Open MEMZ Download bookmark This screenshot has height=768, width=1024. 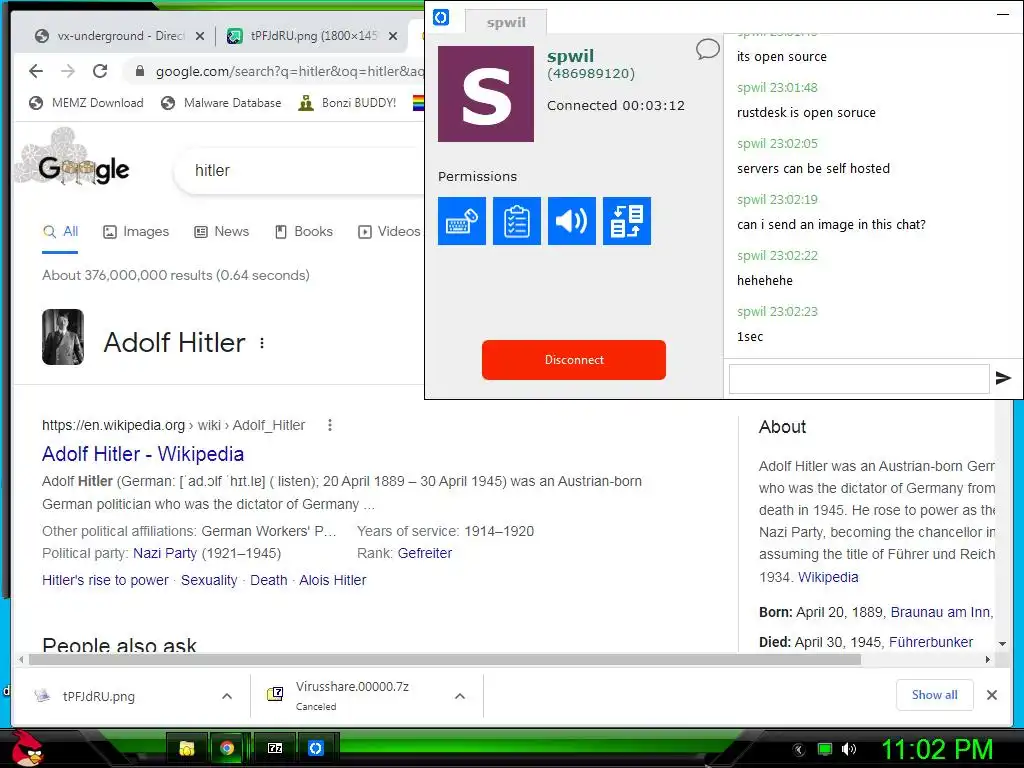87,103
